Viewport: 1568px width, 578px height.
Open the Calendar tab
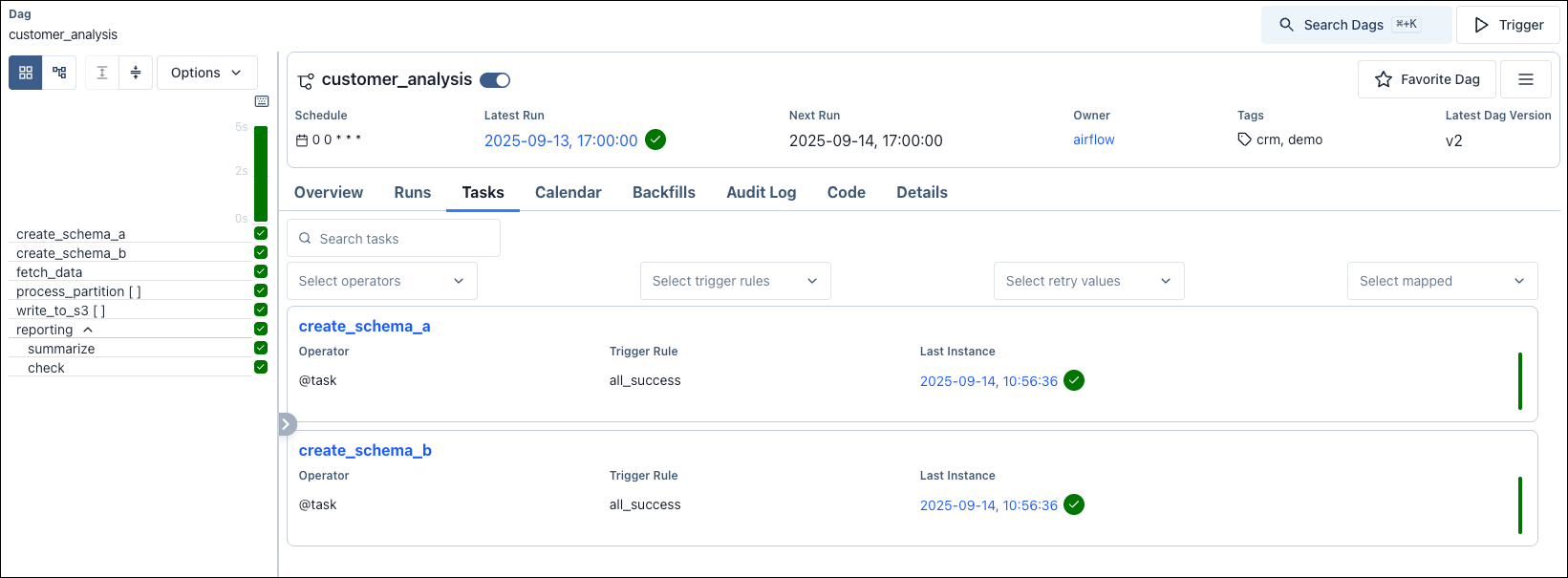pos(569,192)
